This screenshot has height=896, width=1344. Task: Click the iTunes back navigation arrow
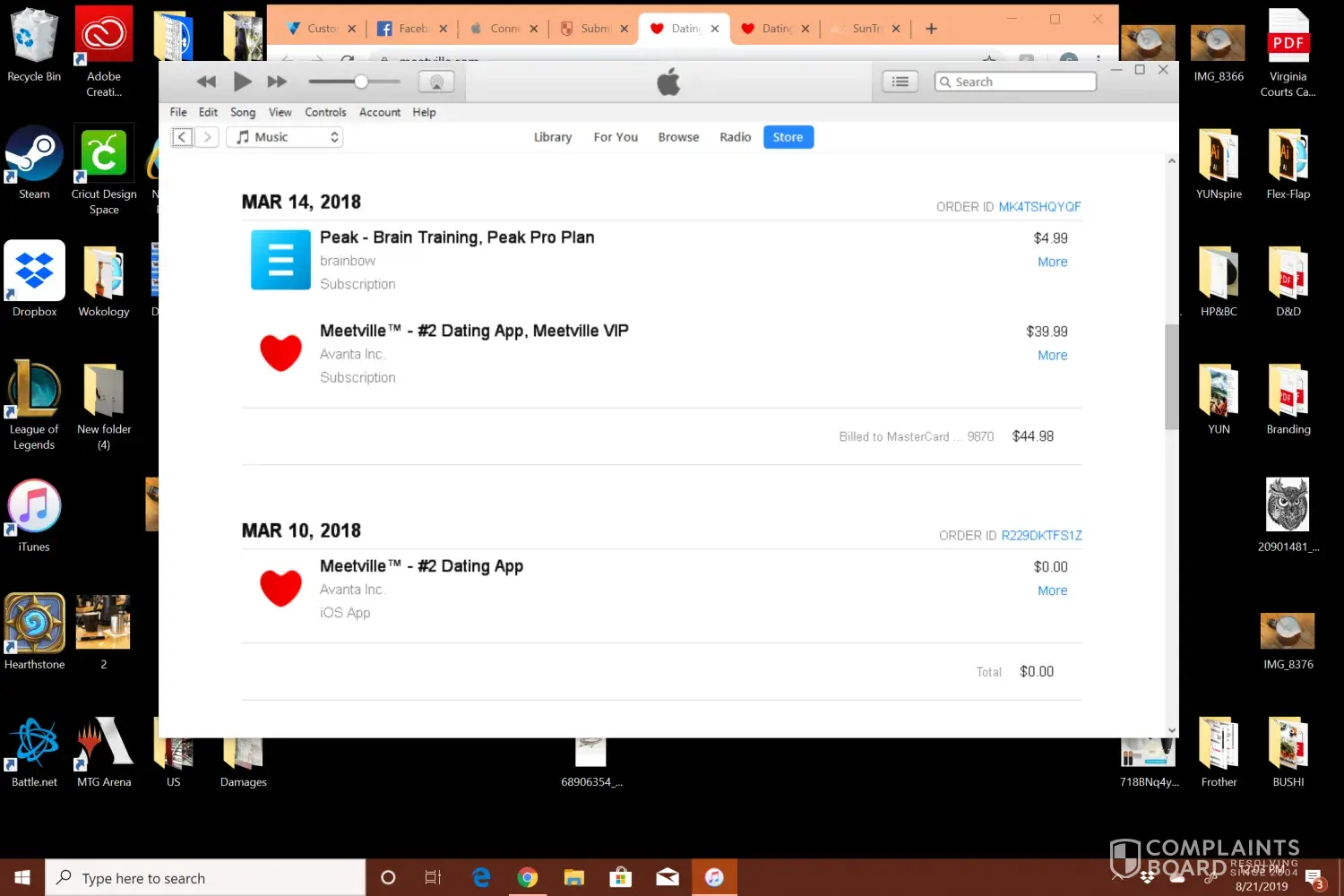[x=183, y=137]
